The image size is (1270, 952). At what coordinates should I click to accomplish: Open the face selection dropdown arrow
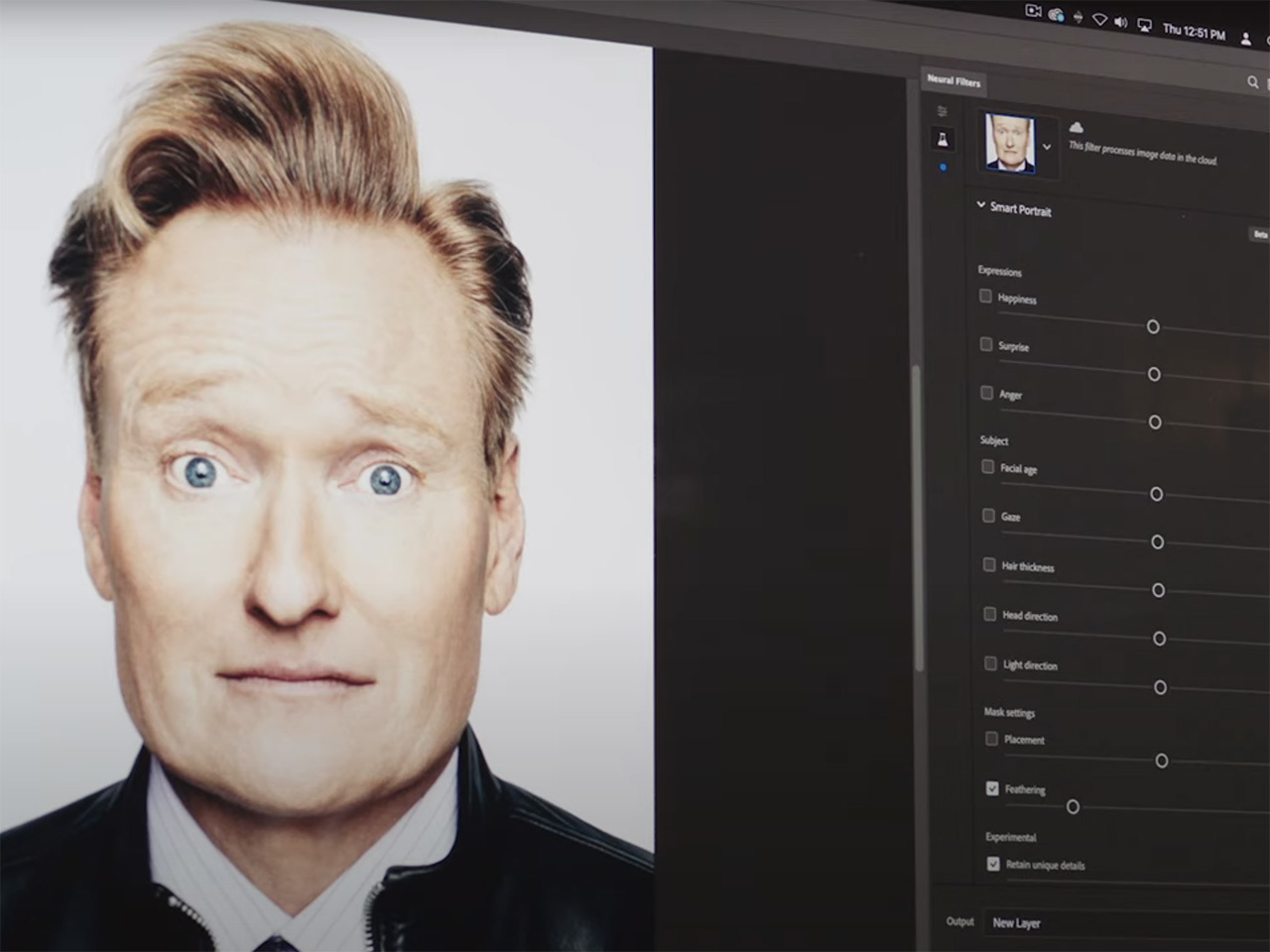tap(1047, 147)
